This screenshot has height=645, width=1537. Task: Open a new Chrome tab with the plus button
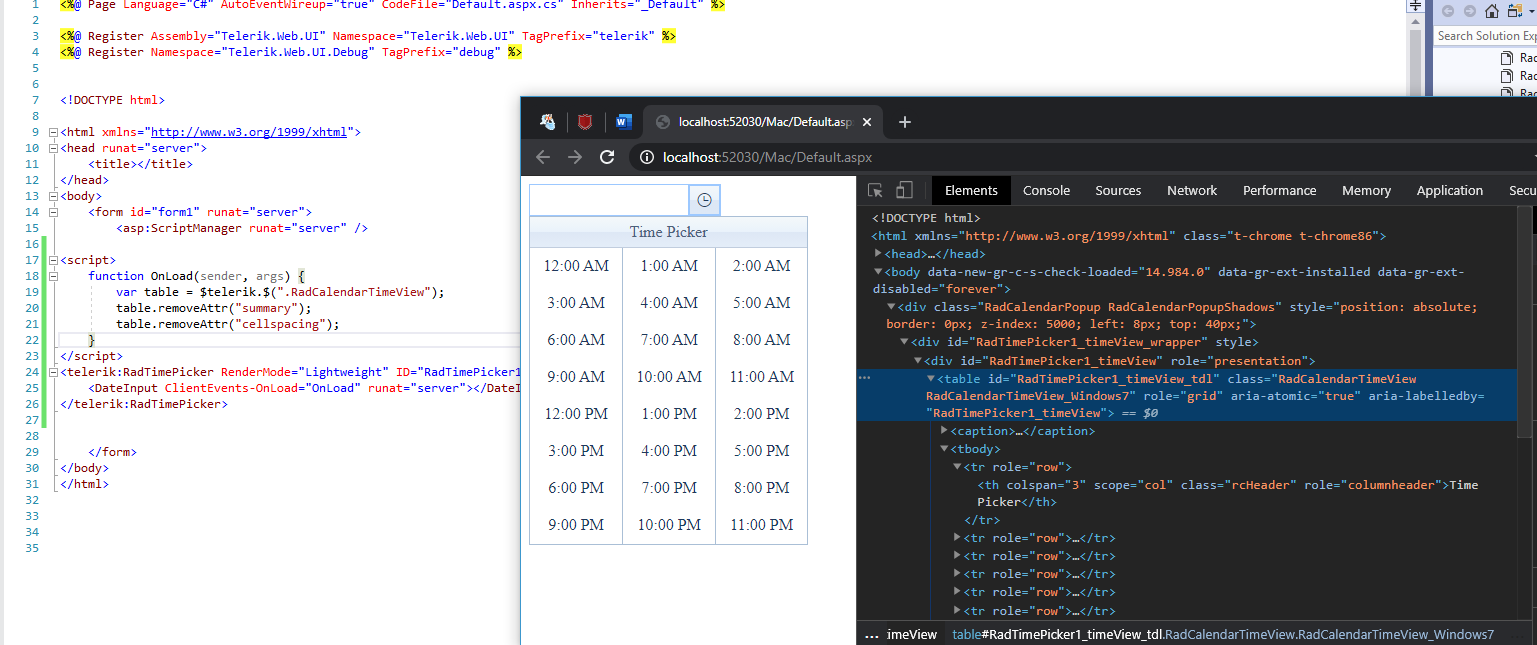pyautogui.click(x=904, y=122)
